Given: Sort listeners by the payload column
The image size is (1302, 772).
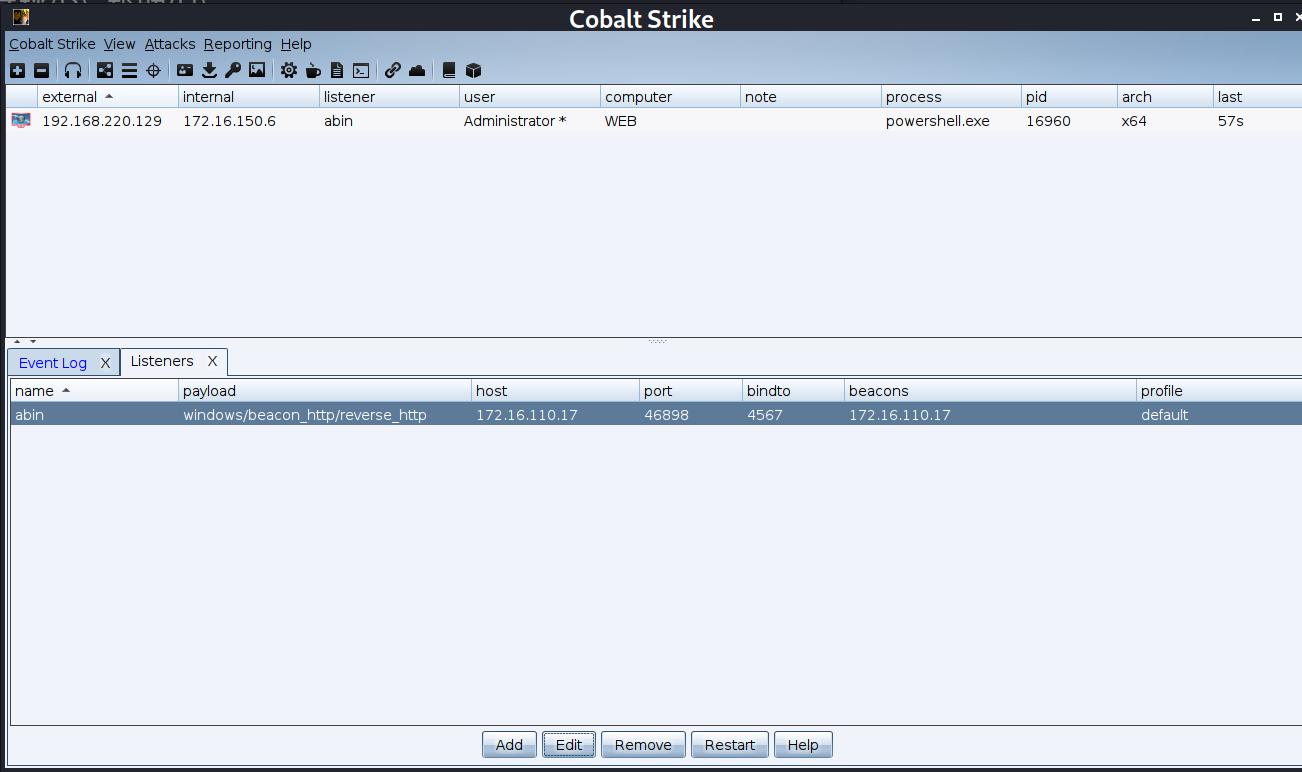Looking at the screenshot, I should coord(325,391).
